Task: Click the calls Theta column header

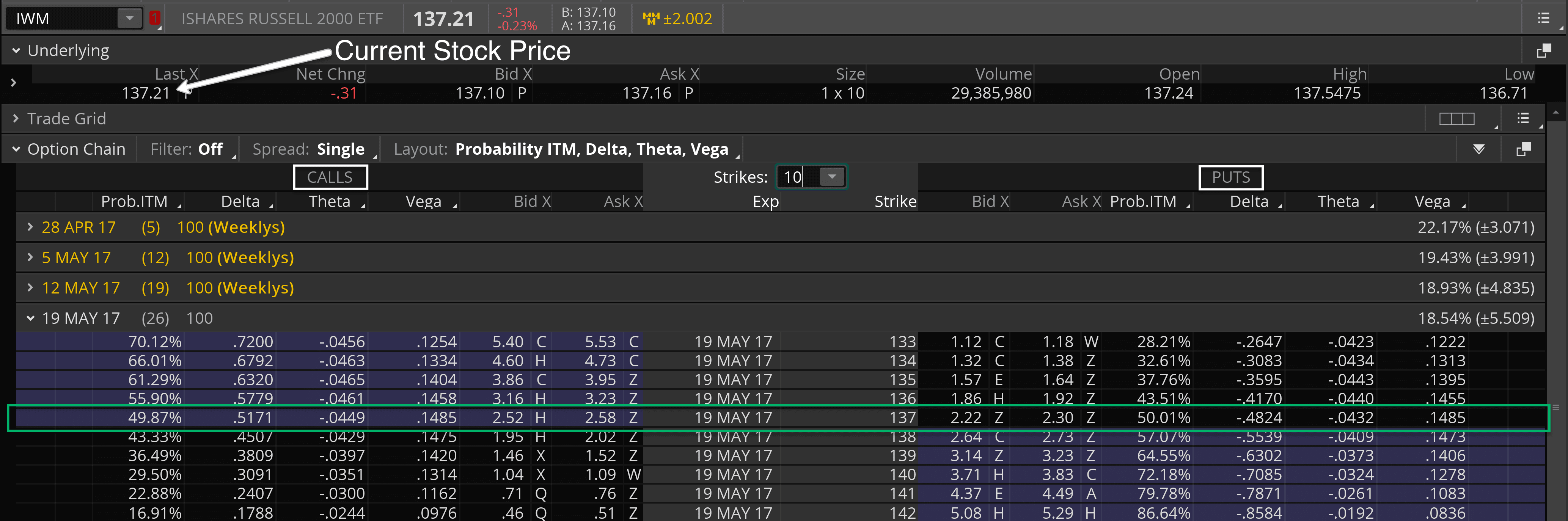Action: pyautogui.click(x=329, y=201)
